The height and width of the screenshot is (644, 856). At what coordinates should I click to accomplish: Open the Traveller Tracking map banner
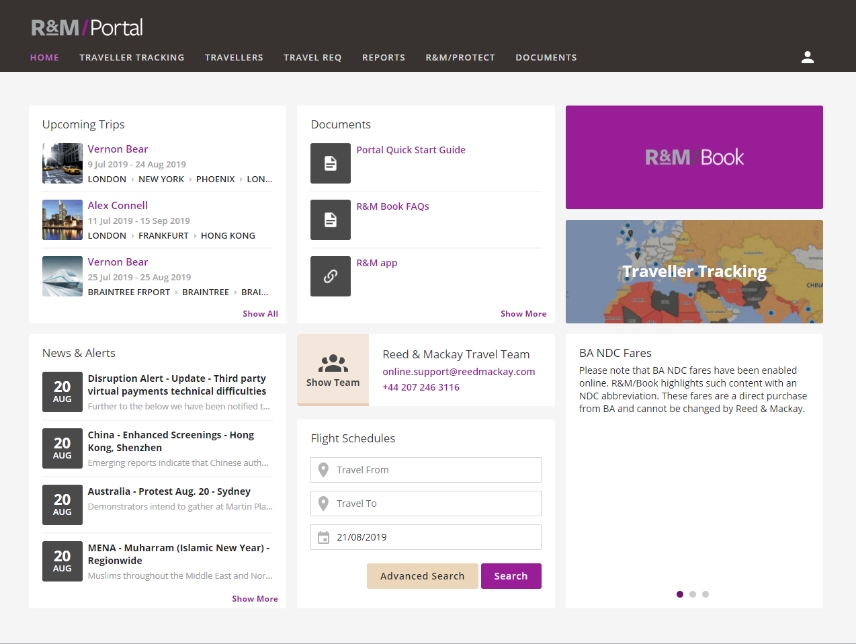(x=694, y=272)
